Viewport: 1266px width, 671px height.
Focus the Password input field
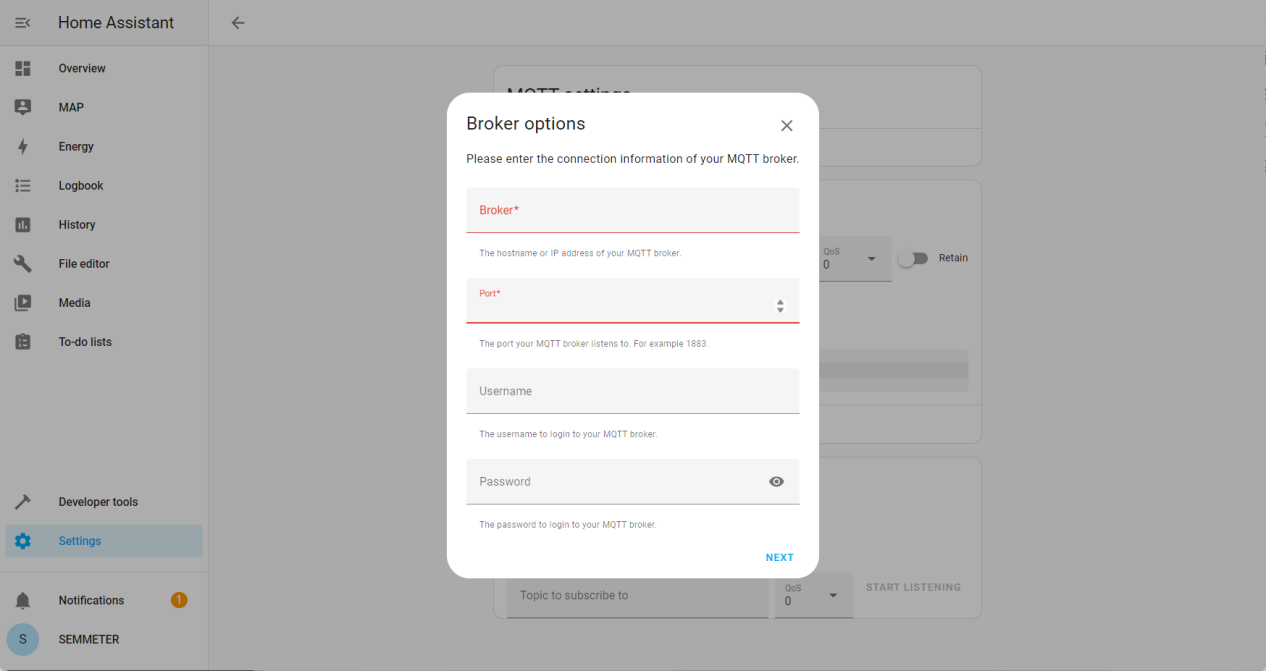point(633,482)
